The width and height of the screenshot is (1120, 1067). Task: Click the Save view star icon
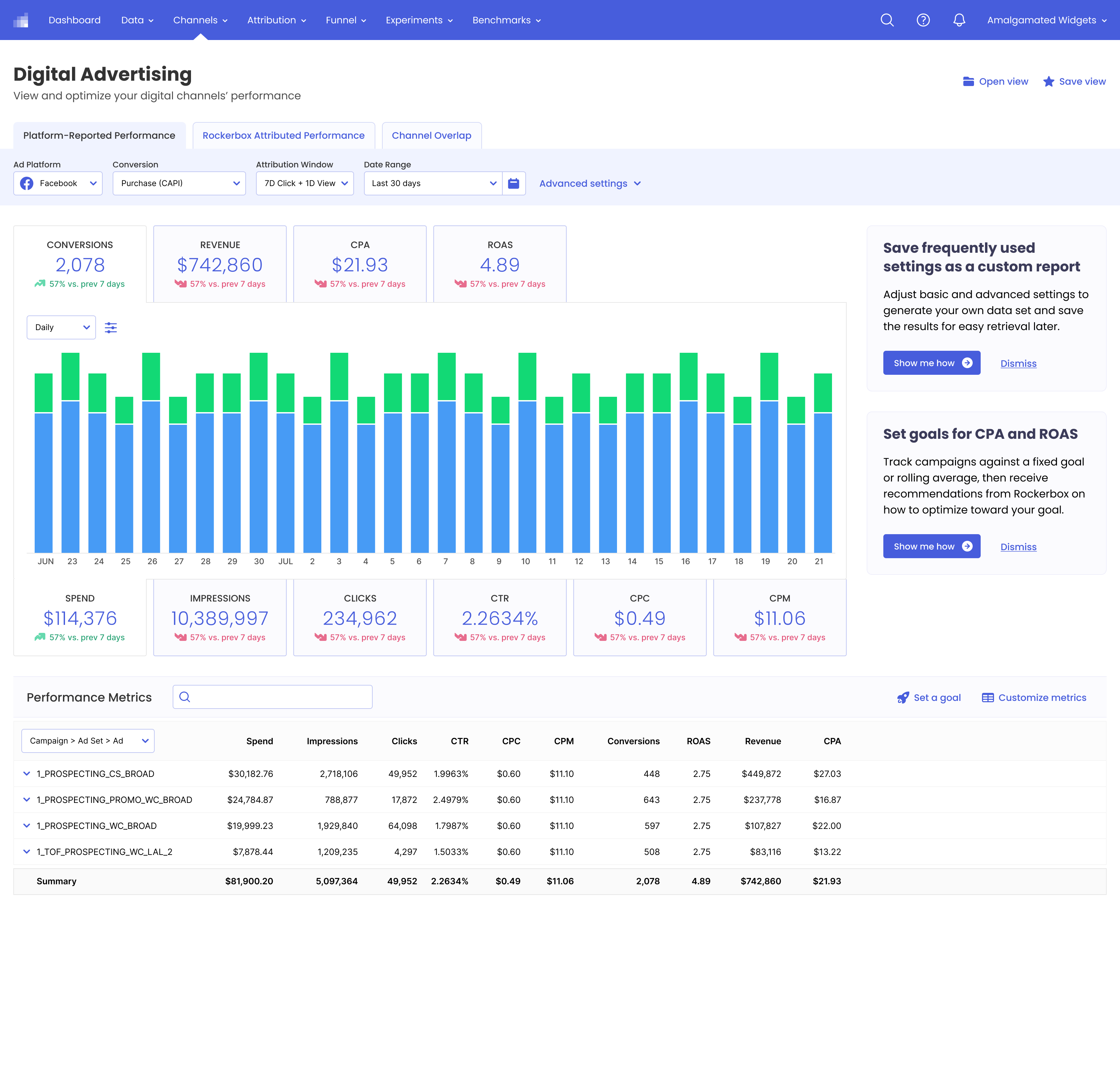[1049, 81]
